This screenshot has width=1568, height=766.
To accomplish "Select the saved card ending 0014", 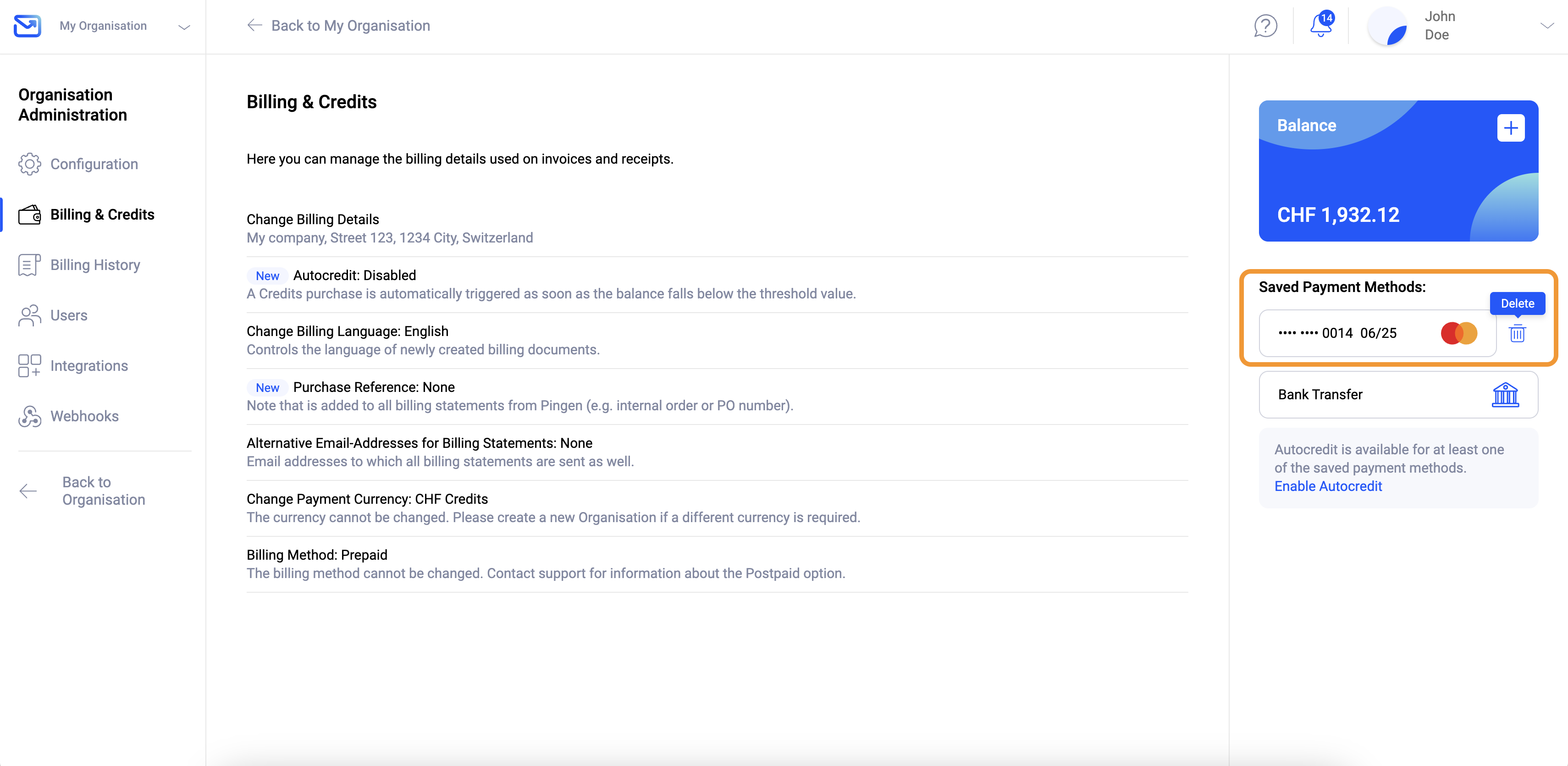I will point(1377,333).
